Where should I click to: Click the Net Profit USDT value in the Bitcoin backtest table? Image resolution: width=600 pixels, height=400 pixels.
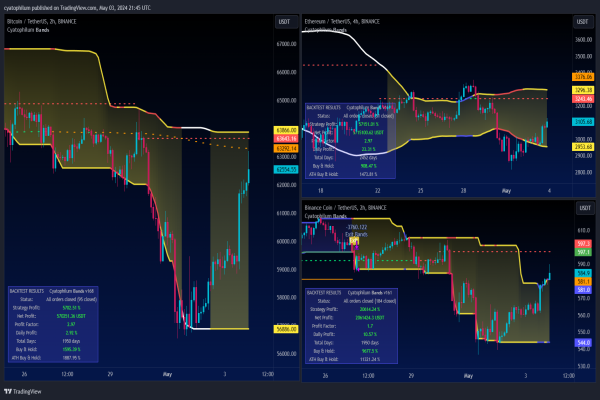[71, 316]
